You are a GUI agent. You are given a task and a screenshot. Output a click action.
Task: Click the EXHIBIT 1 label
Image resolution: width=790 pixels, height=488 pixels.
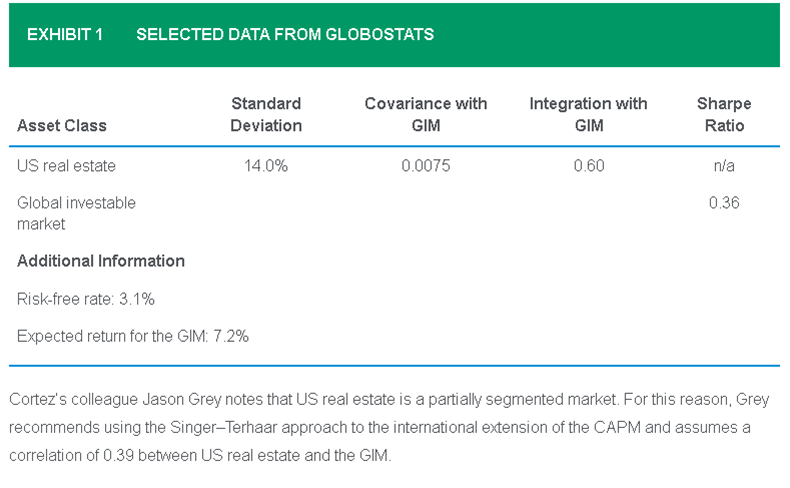point(65,34)
